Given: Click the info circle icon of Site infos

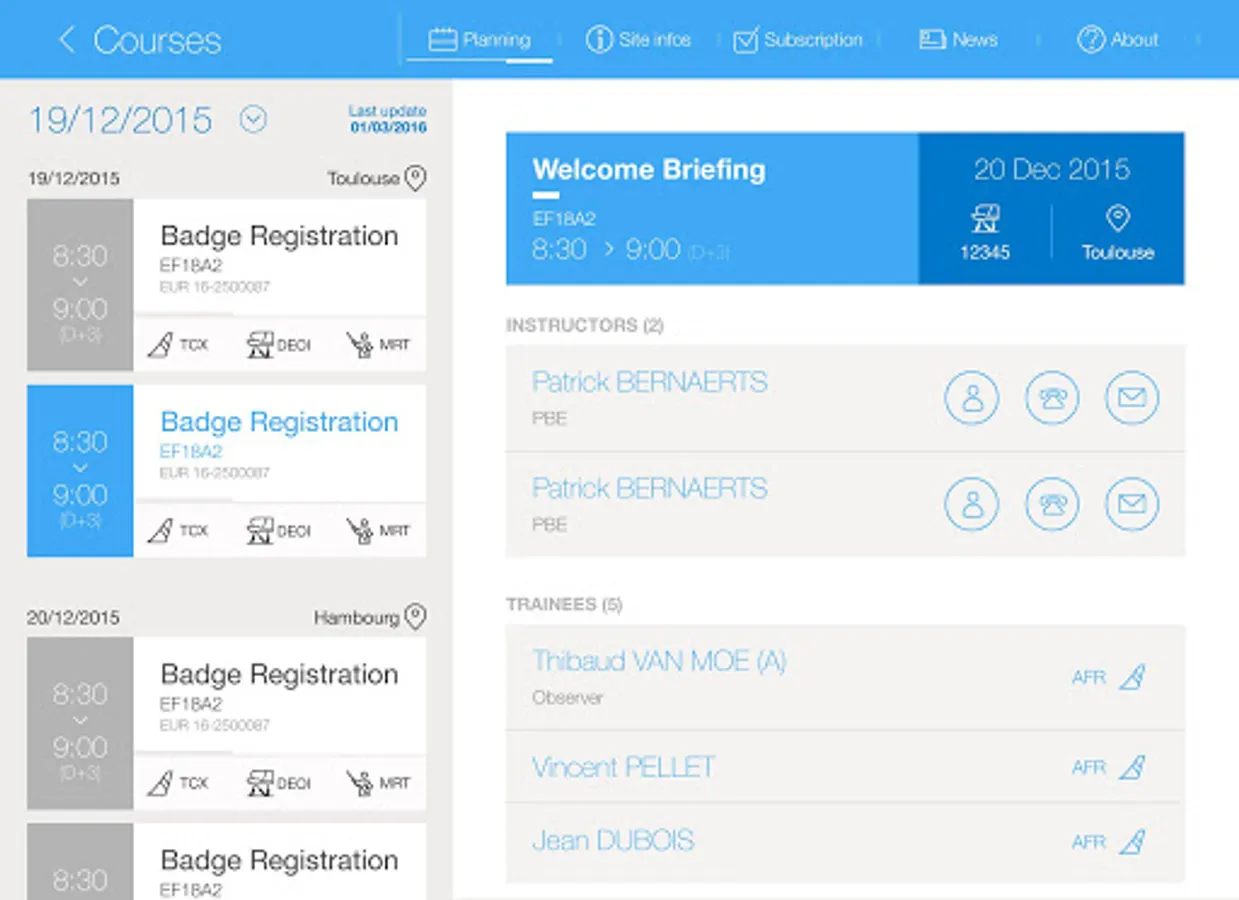Looking at the screenshot, I should (599, 40).
